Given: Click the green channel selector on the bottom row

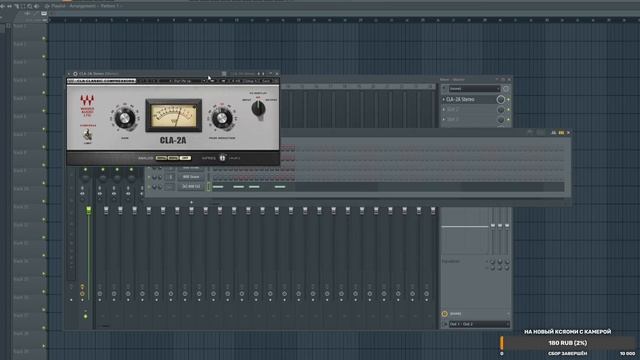Looking at the screenshot, I should tap(209, 187).
